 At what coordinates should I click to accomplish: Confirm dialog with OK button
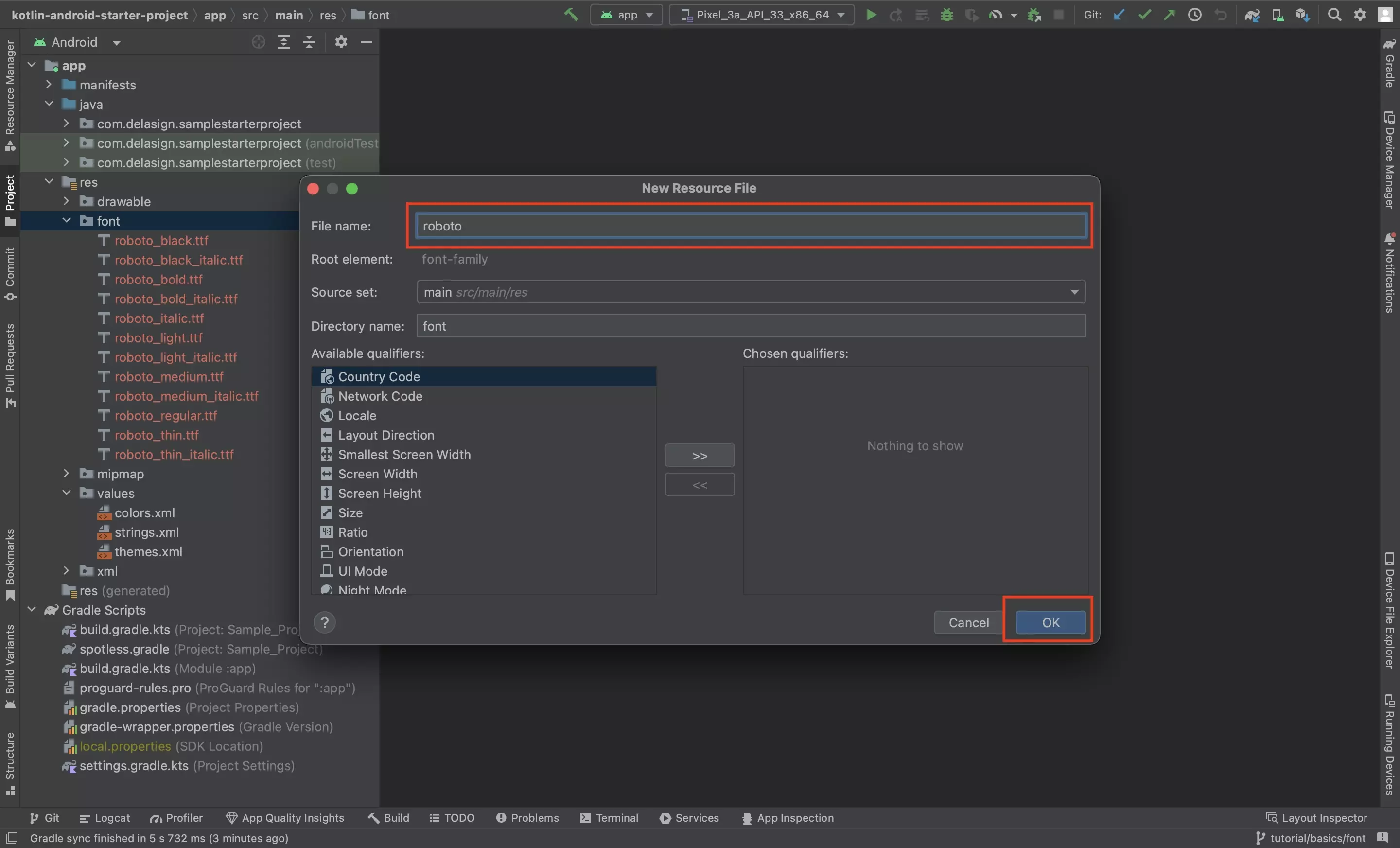1050,622
